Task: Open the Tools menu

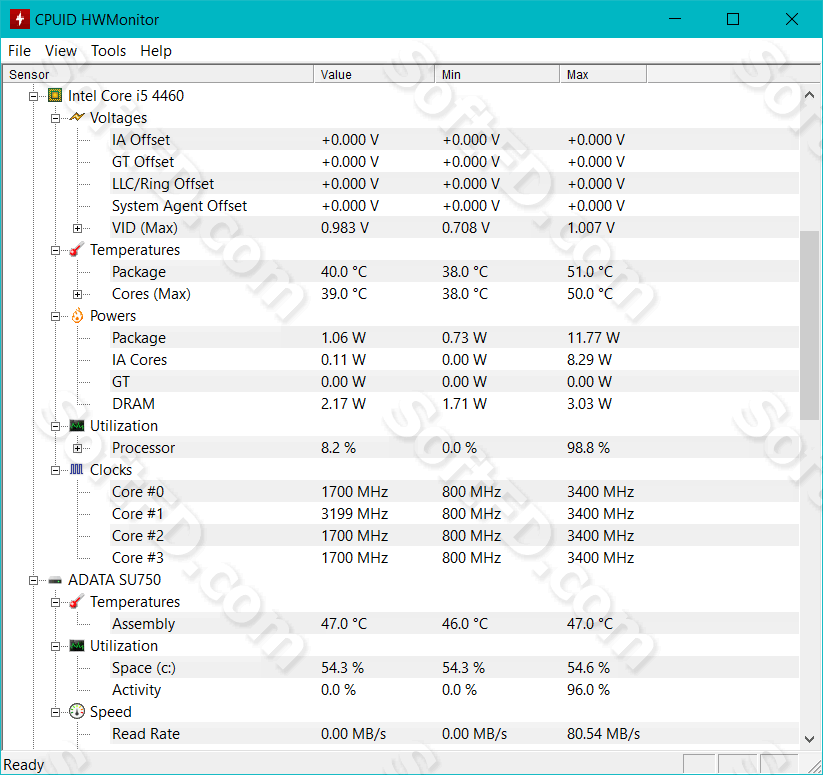Action: coord(108,51)
